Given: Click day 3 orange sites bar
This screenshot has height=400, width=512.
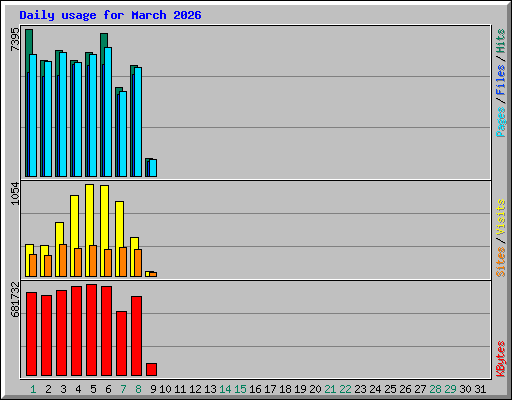Looking at the screenshot, I should pos(63,260).
